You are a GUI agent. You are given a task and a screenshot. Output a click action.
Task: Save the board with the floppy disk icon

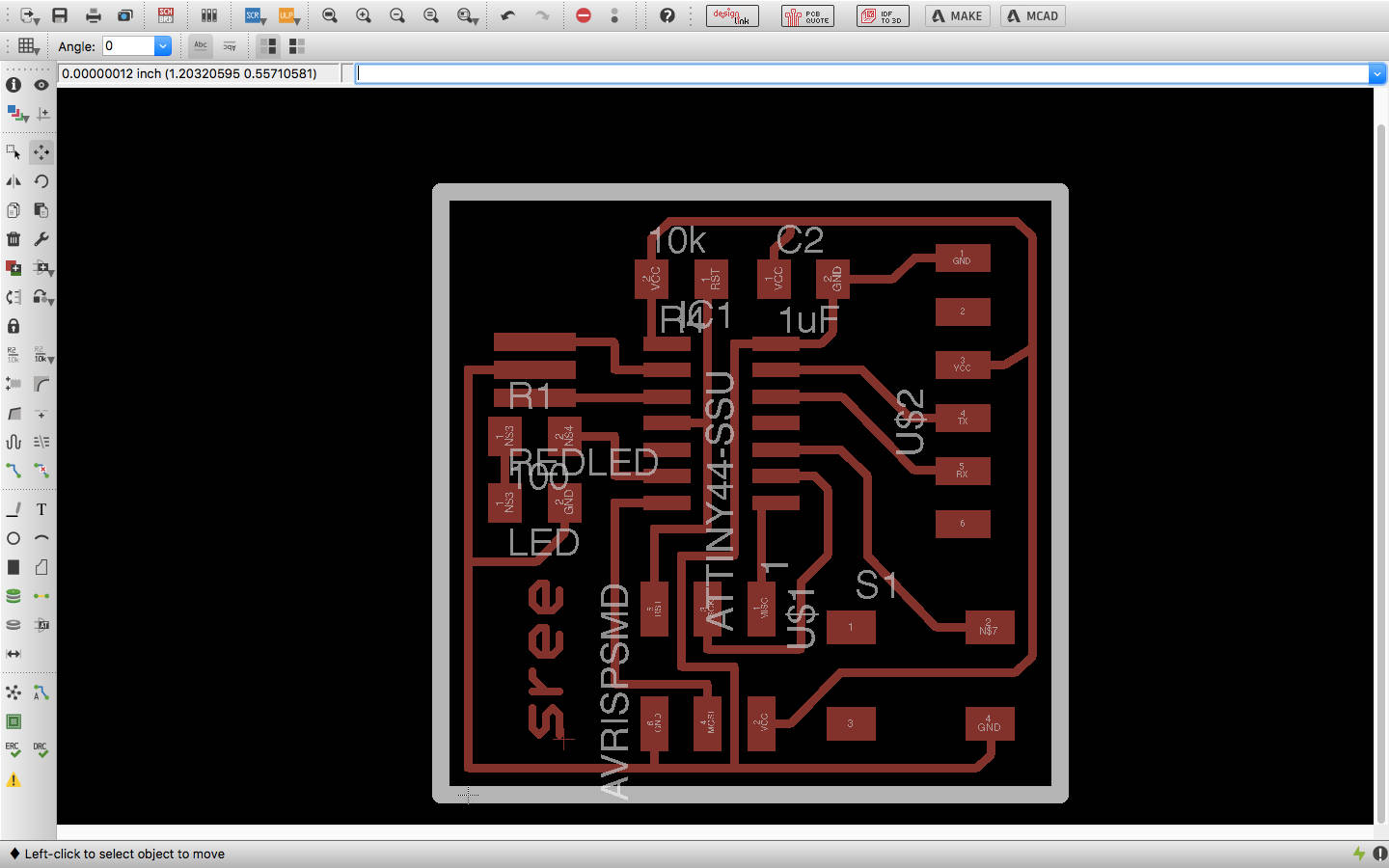(60, 15)
